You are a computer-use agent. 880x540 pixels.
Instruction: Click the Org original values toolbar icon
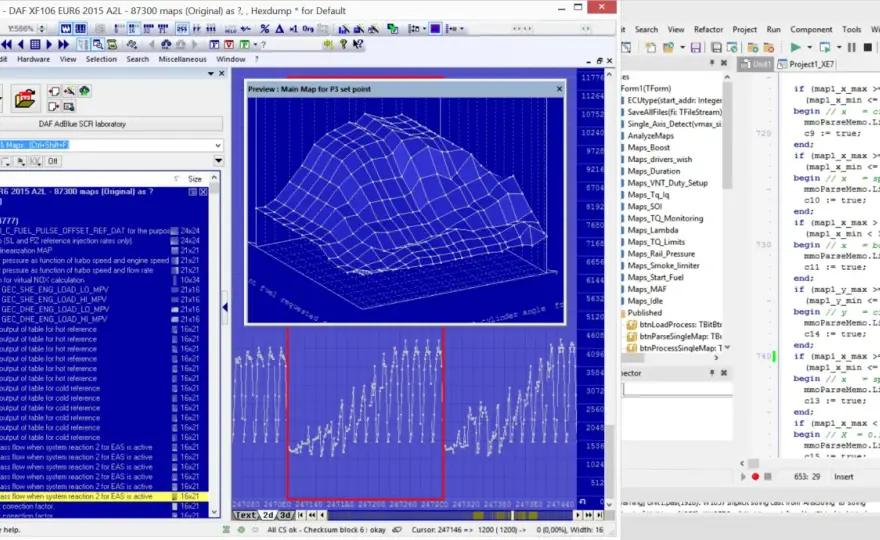[308, 29]
